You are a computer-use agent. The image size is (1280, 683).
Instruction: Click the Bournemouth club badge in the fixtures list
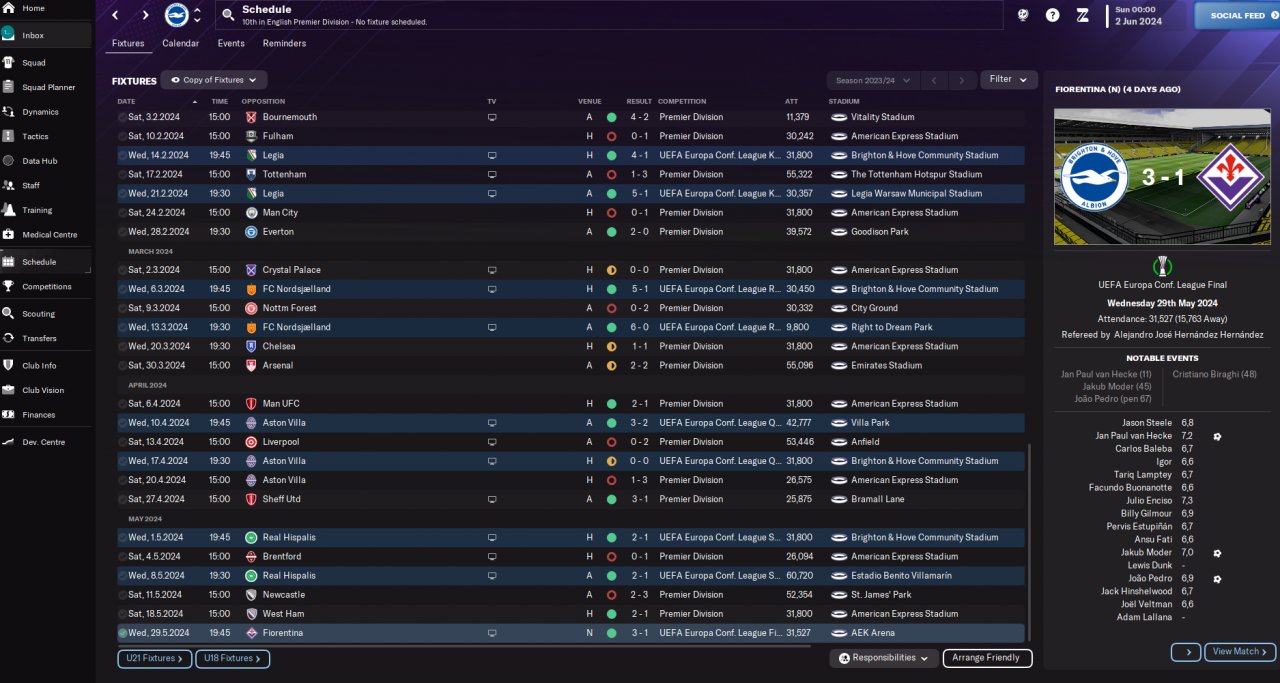click(x=251, y=117)
